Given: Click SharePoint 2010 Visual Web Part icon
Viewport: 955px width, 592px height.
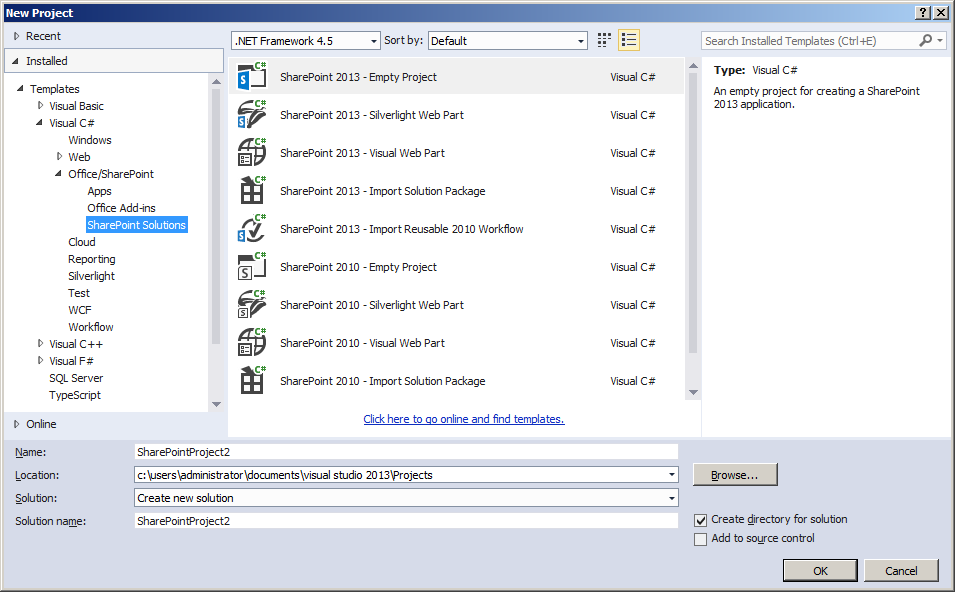Looking at the screenshot, I should click(252, 343).
